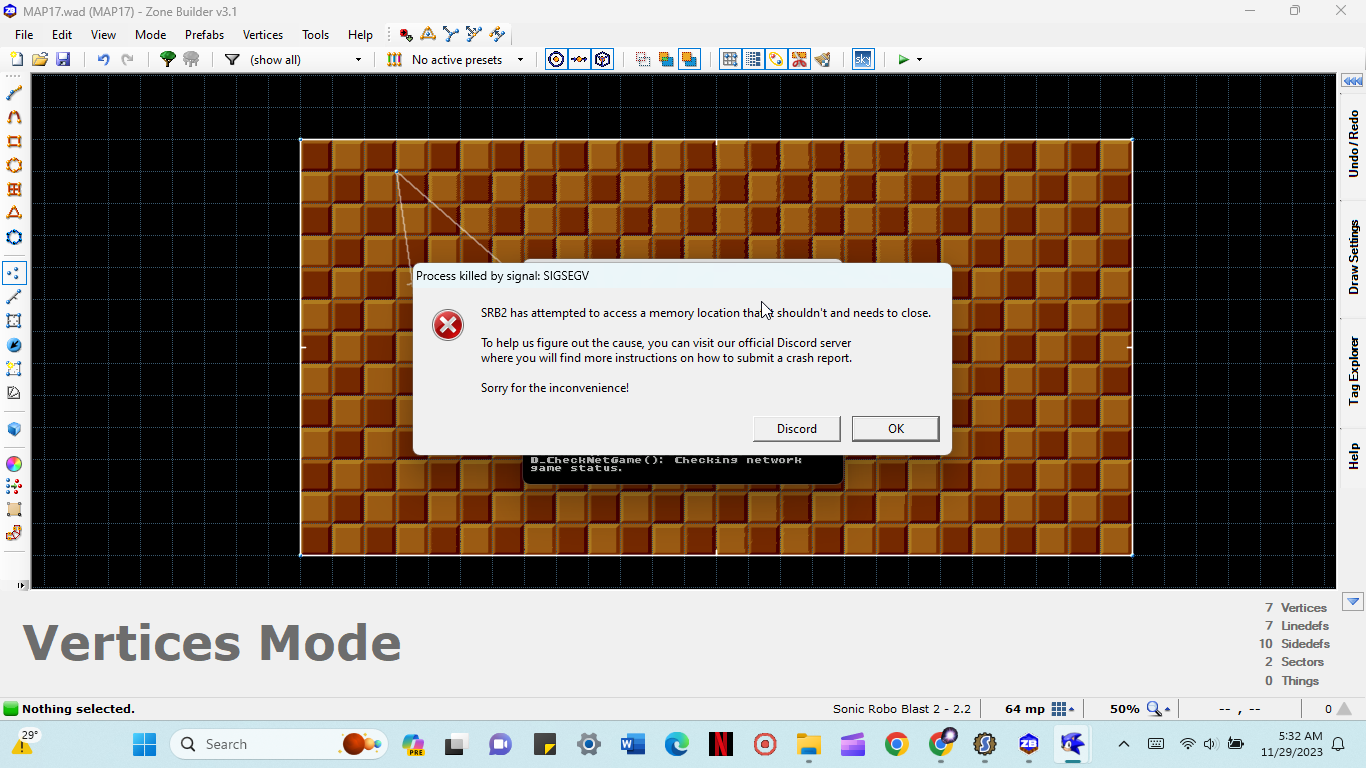Select the draw curve tool
The width and height of the screenshot is (1366, 768).
(x=14, y=117)
